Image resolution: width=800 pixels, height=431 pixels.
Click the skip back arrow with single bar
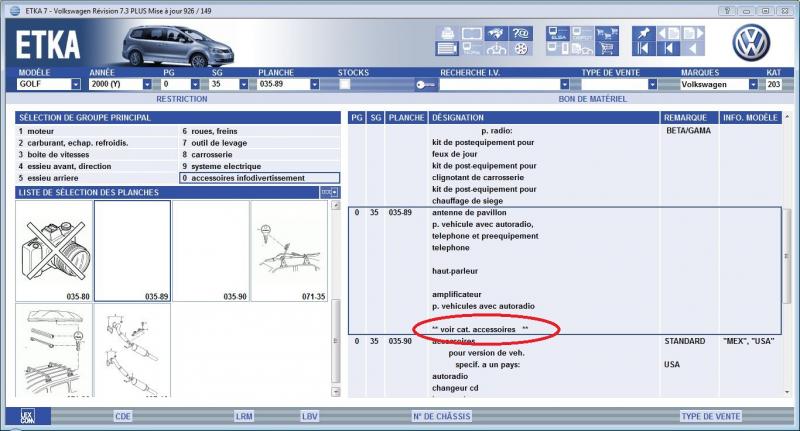coord(668,48)
